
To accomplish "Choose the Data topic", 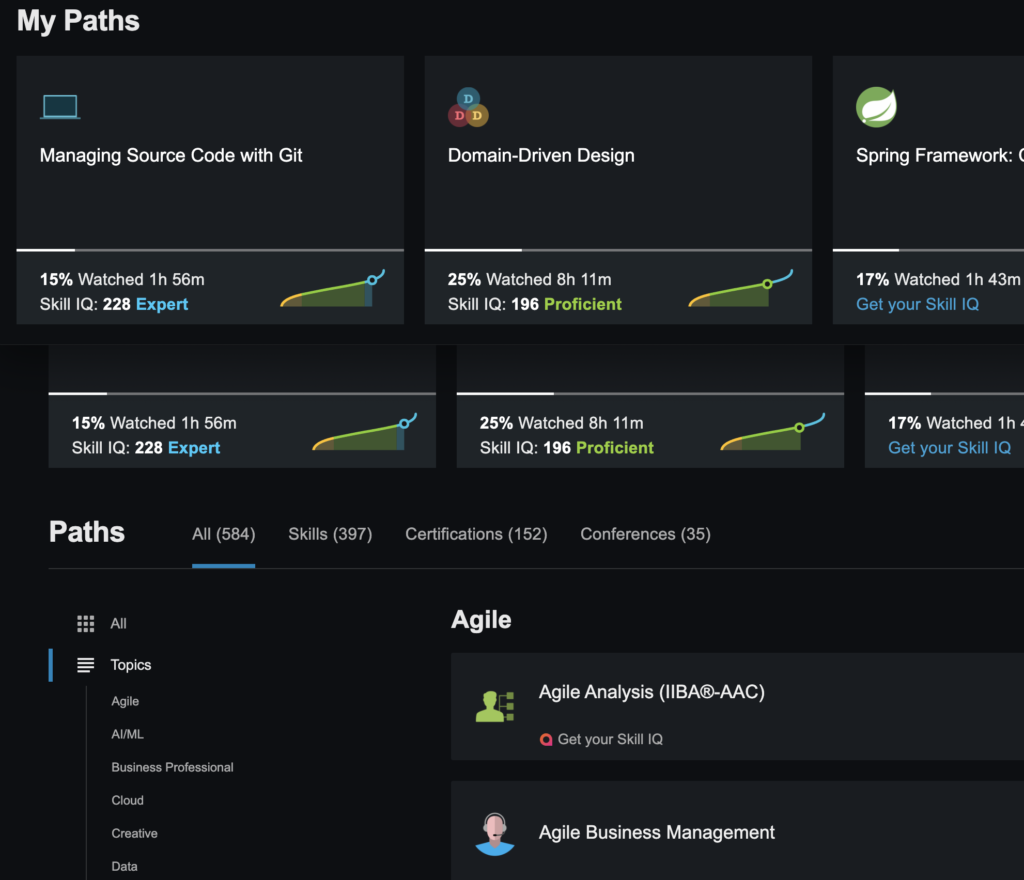I will pyautogui.click(x=124, y=866).
